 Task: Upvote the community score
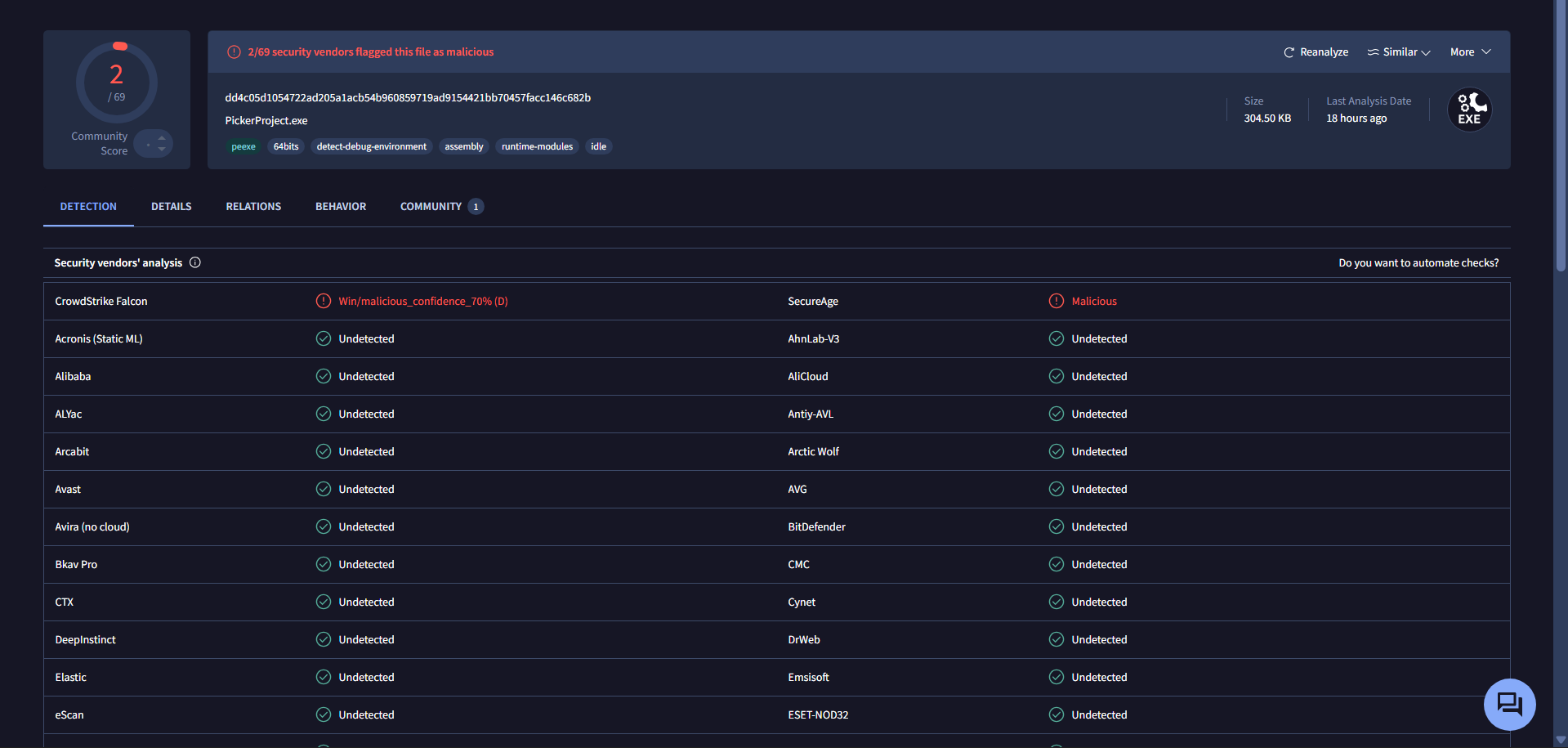click(162, 138)
